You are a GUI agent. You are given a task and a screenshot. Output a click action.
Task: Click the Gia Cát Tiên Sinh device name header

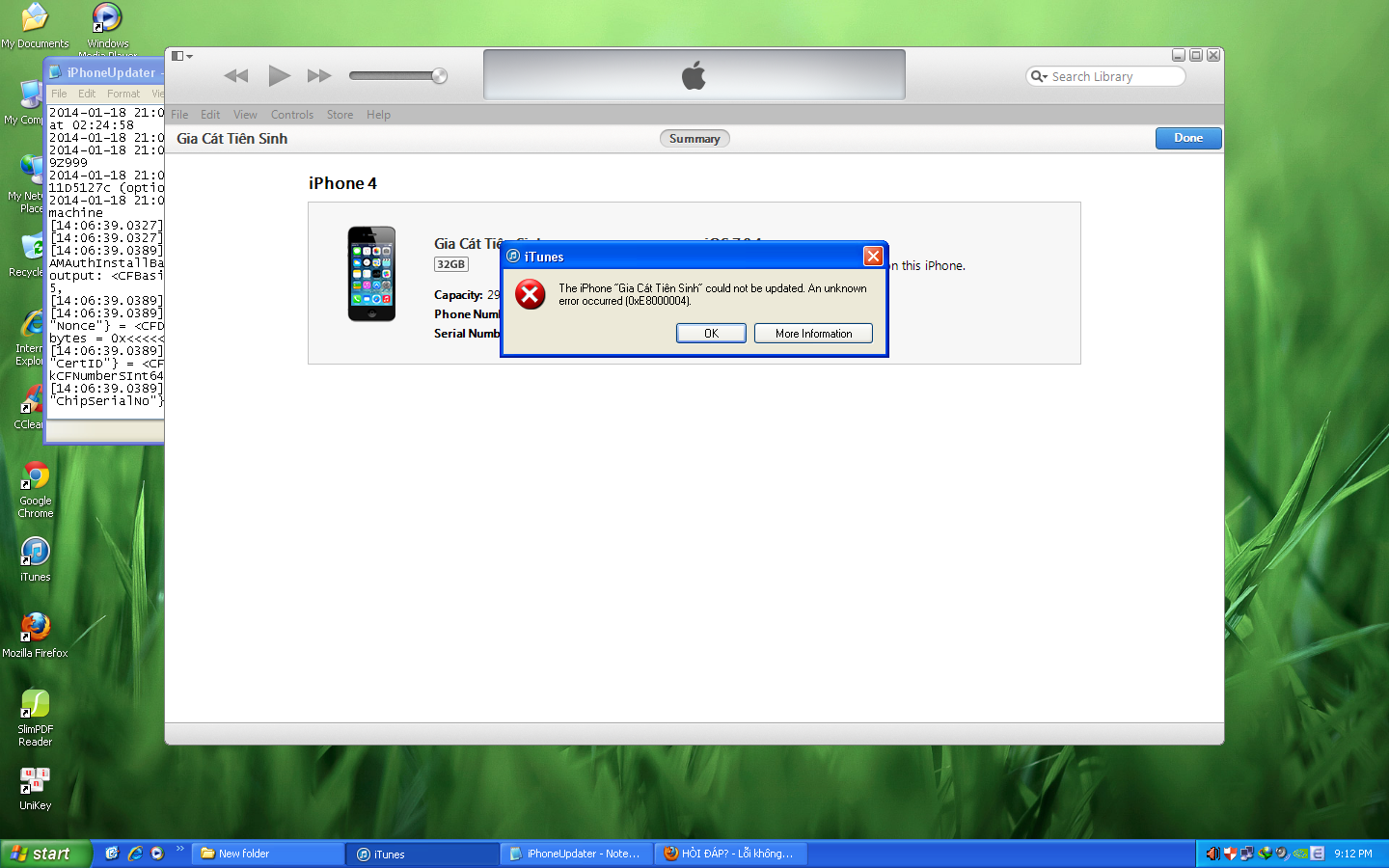pos(232,138)
